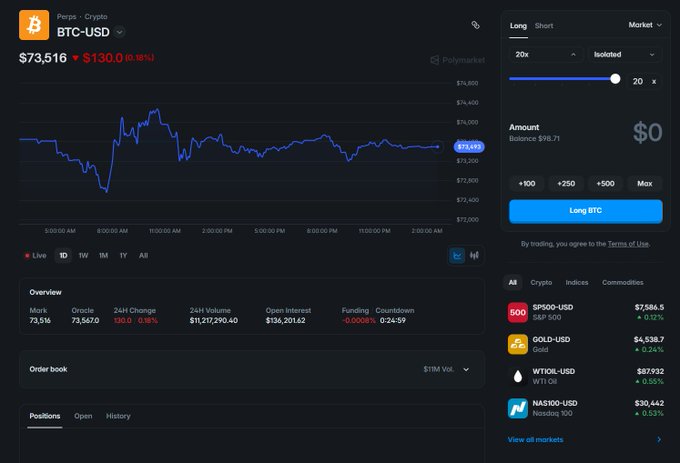Screen dimensions: 680x463
Task: Click the Open Interest value $136,201.62
Action: [285, 321]
